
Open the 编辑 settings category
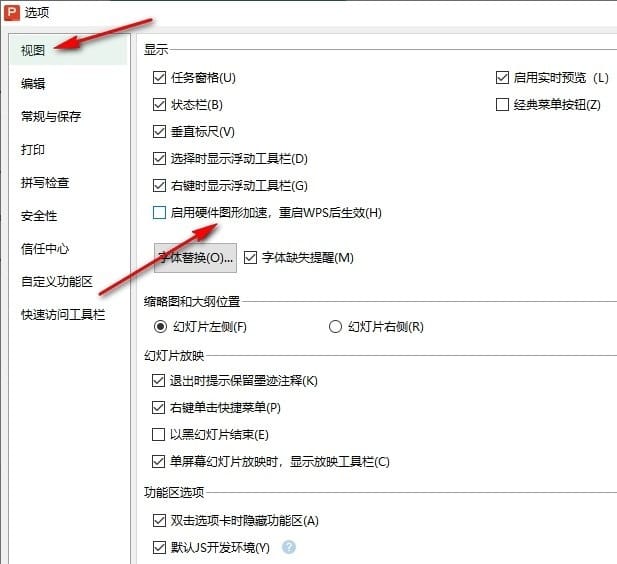click(33, 83)
